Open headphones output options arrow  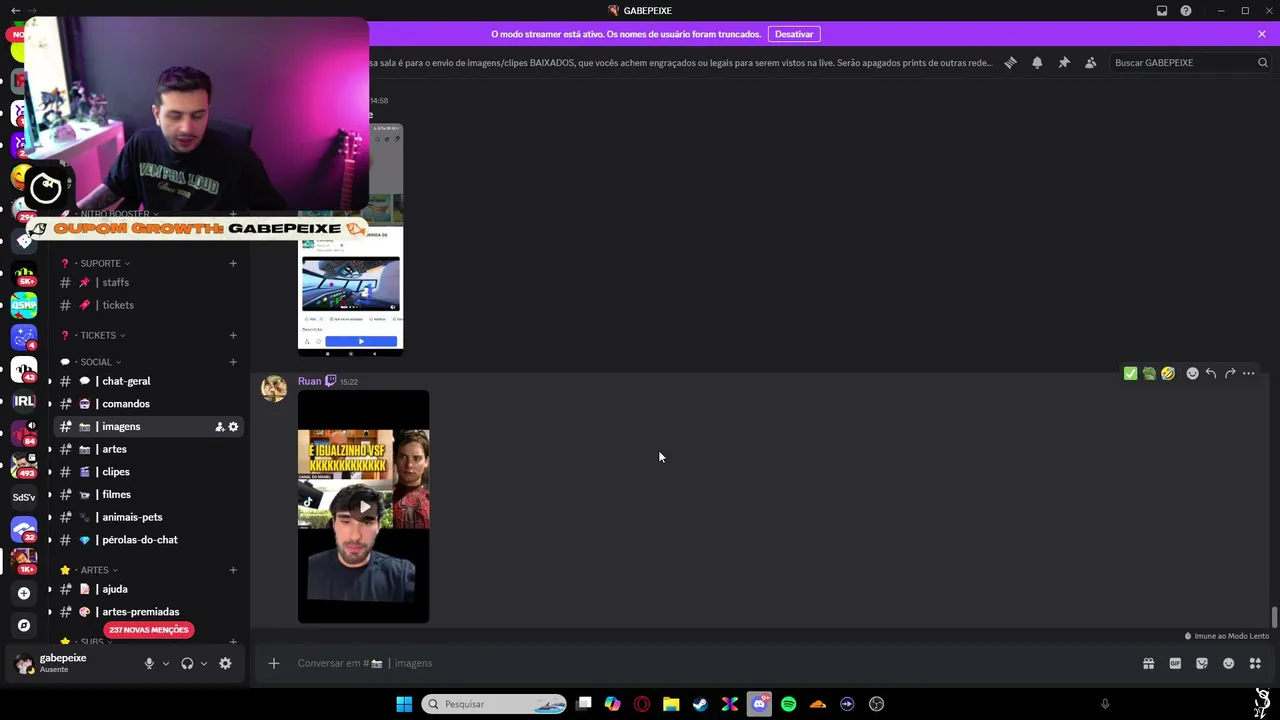[x=204, y=663]
